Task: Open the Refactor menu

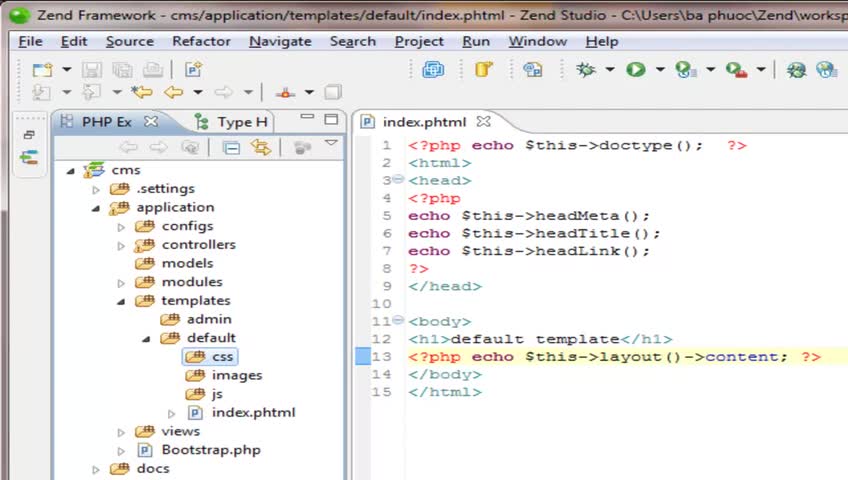Action: click(x=201, y=42)
